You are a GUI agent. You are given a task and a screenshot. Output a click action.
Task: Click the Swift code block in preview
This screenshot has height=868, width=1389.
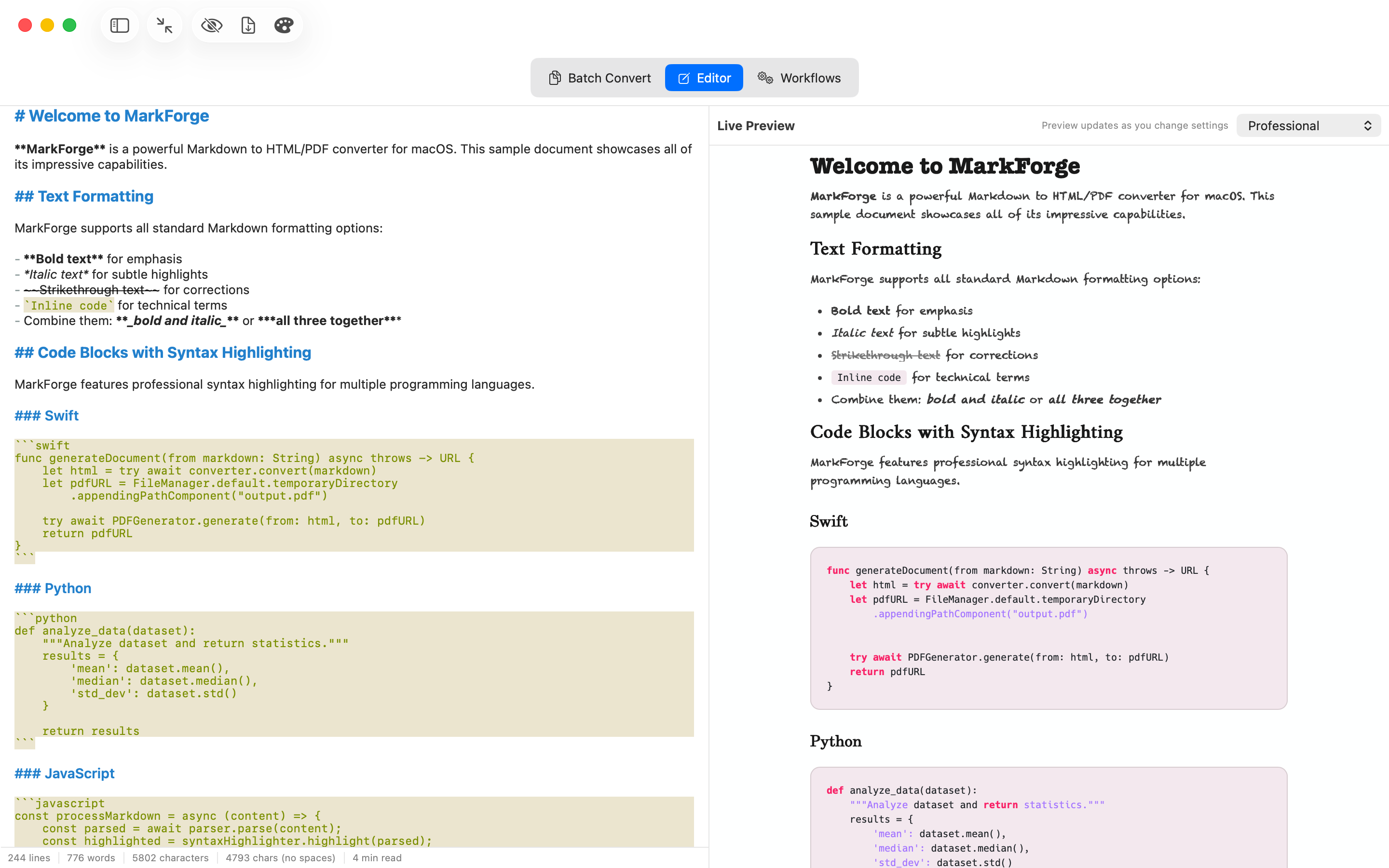click(x=1048, y=628)
